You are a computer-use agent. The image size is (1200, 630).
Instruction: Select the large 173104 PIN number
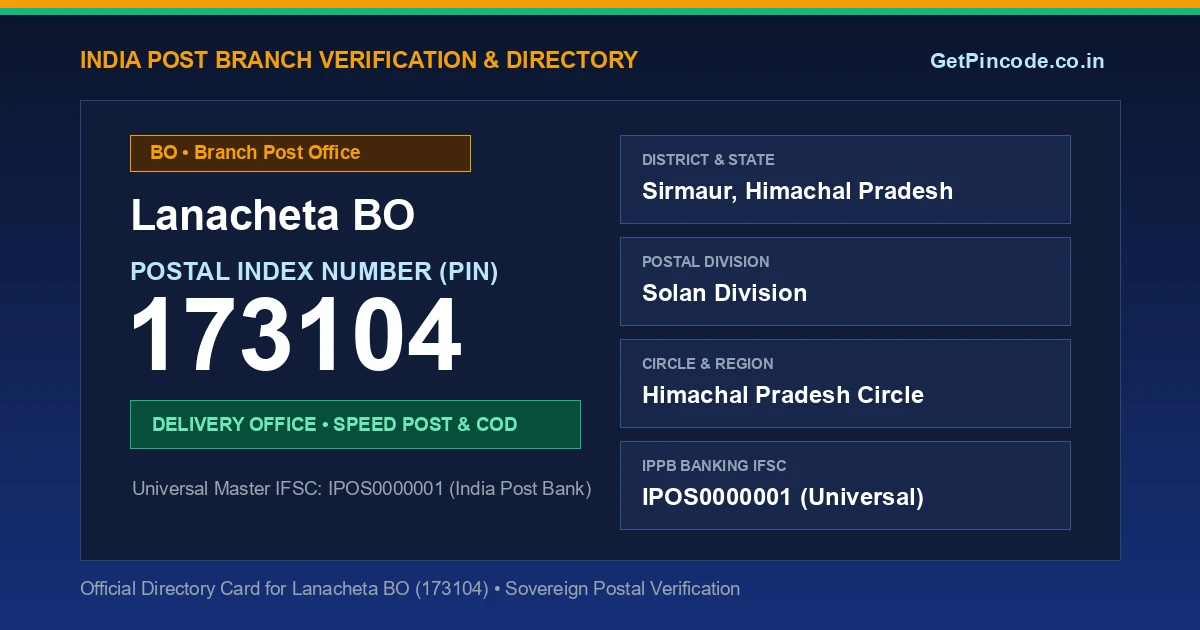296,337
